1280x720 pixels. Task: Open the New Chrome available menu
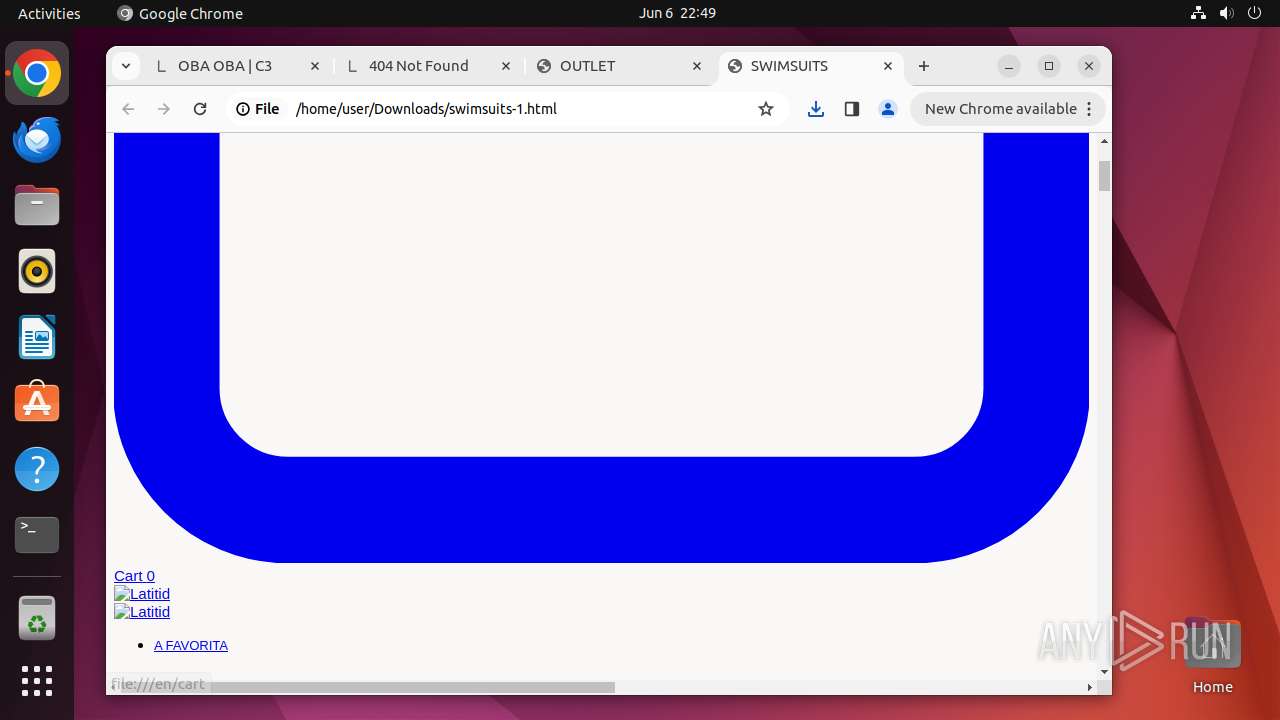click(1007, 109)
